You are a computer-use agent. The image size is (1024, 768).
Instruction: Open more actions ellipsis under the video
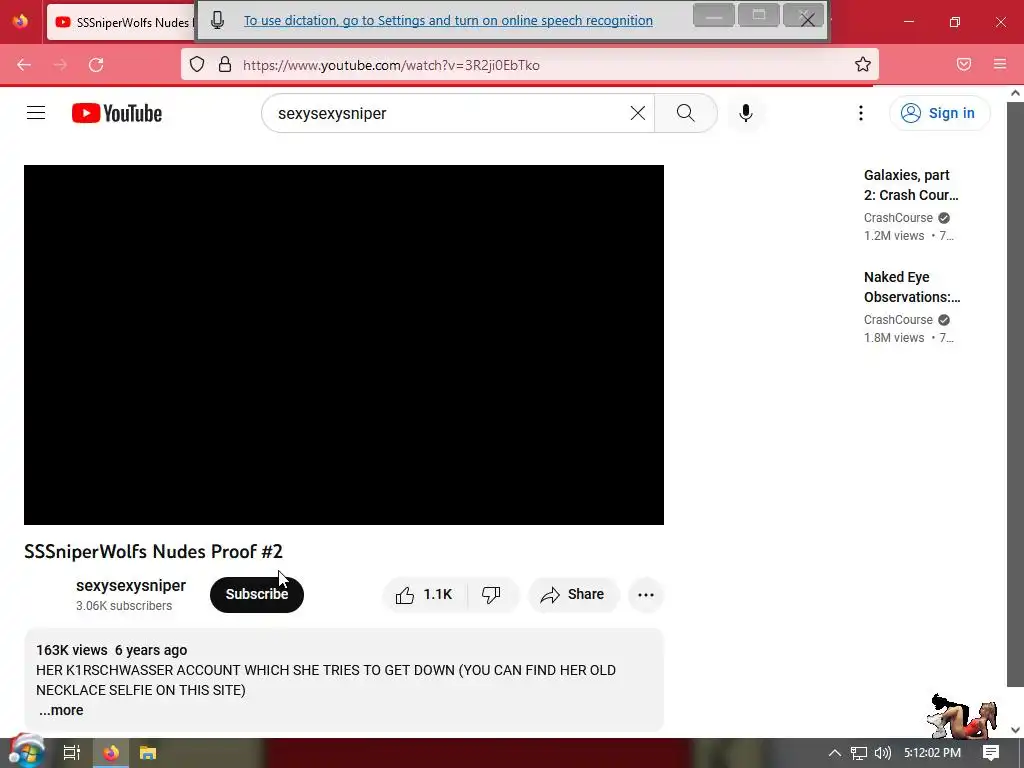[x=646, y=594]
